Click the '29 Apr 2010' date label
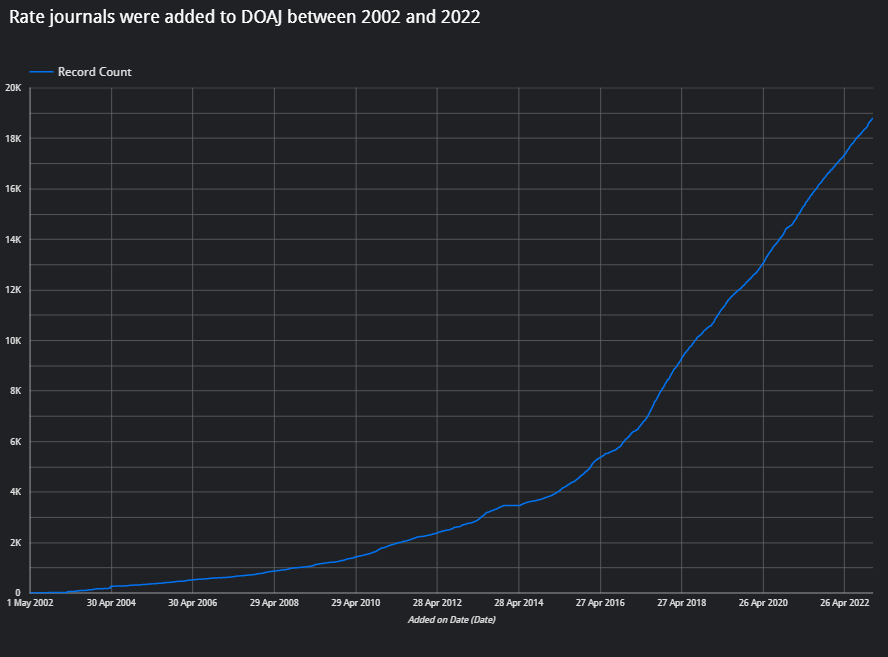The width and height of the screenshot is (888, 657). [355, 603]
